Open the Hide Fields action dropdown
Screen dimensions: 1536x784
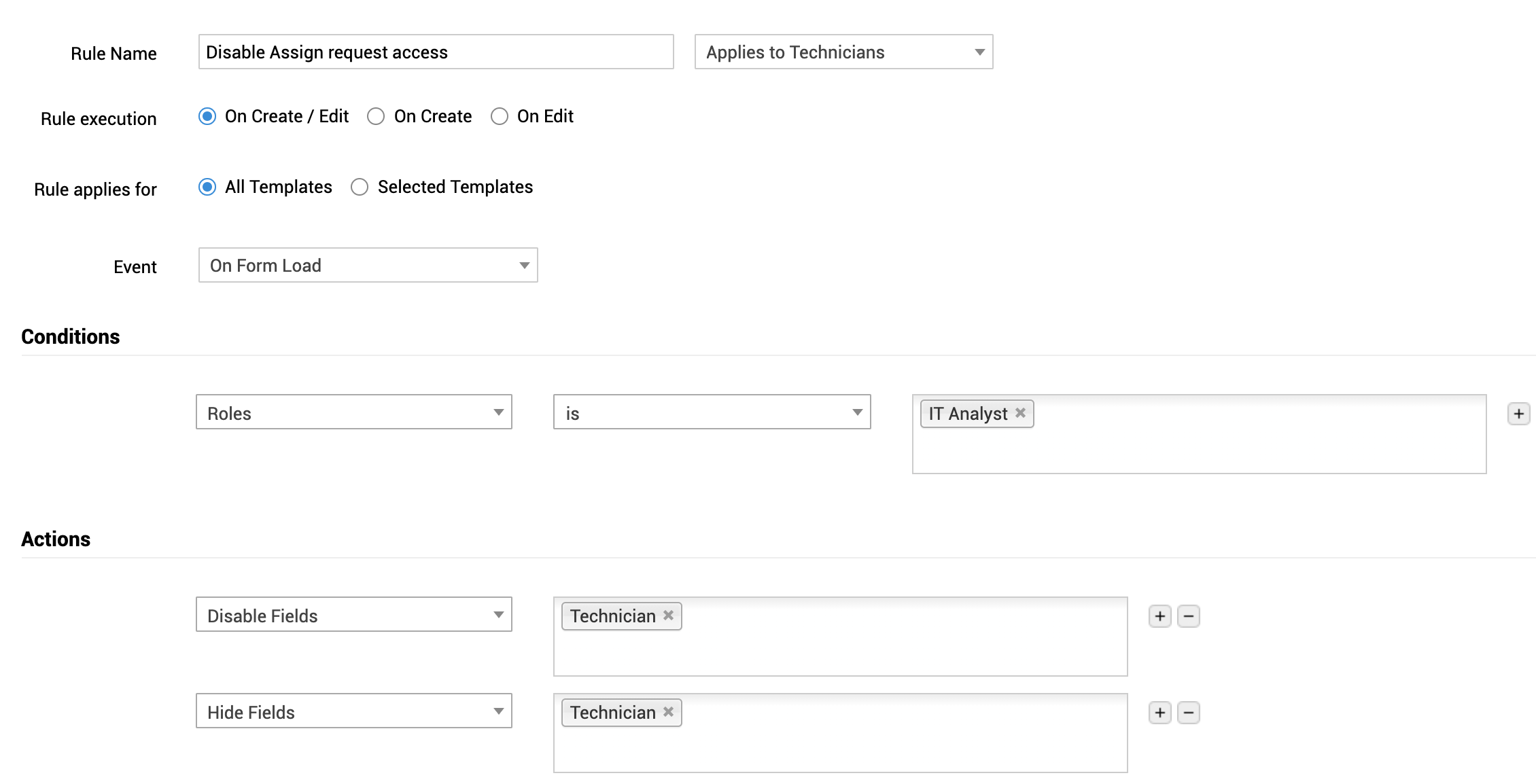pos(353,711)
